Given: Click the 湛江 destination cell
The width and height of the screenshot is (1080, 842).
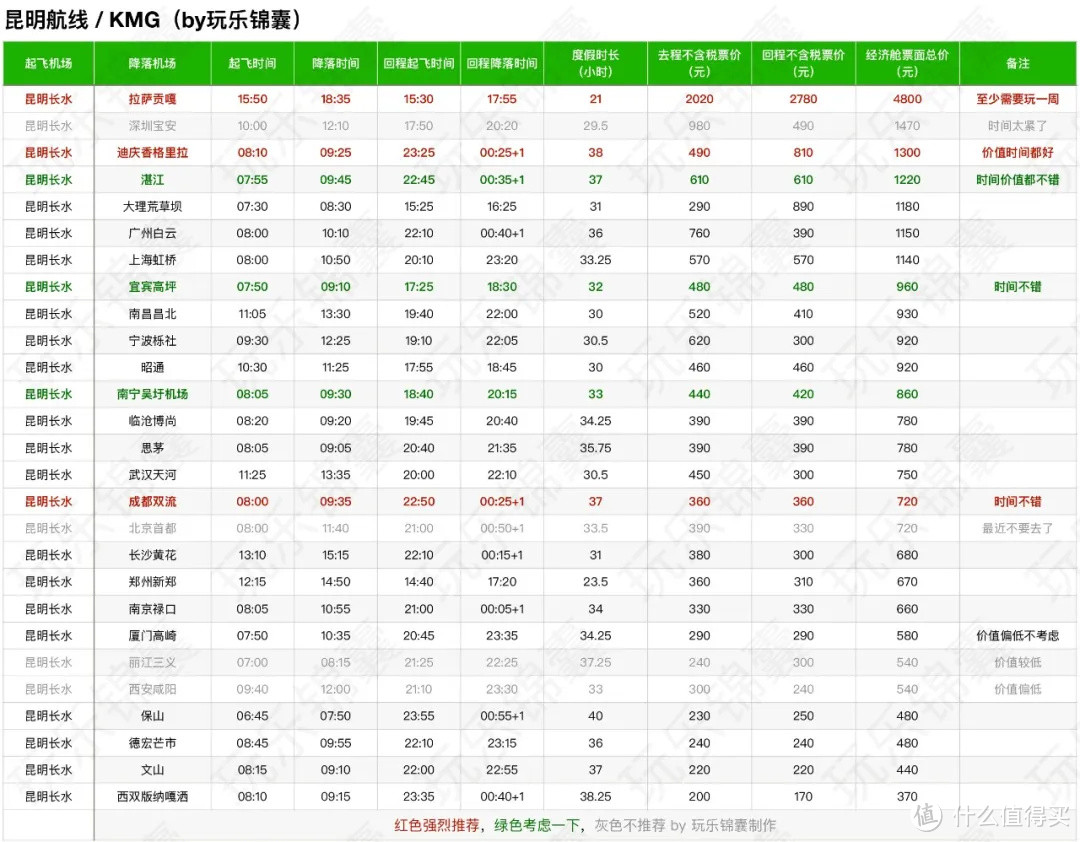Looking at the screenshot, I should 152,180.
